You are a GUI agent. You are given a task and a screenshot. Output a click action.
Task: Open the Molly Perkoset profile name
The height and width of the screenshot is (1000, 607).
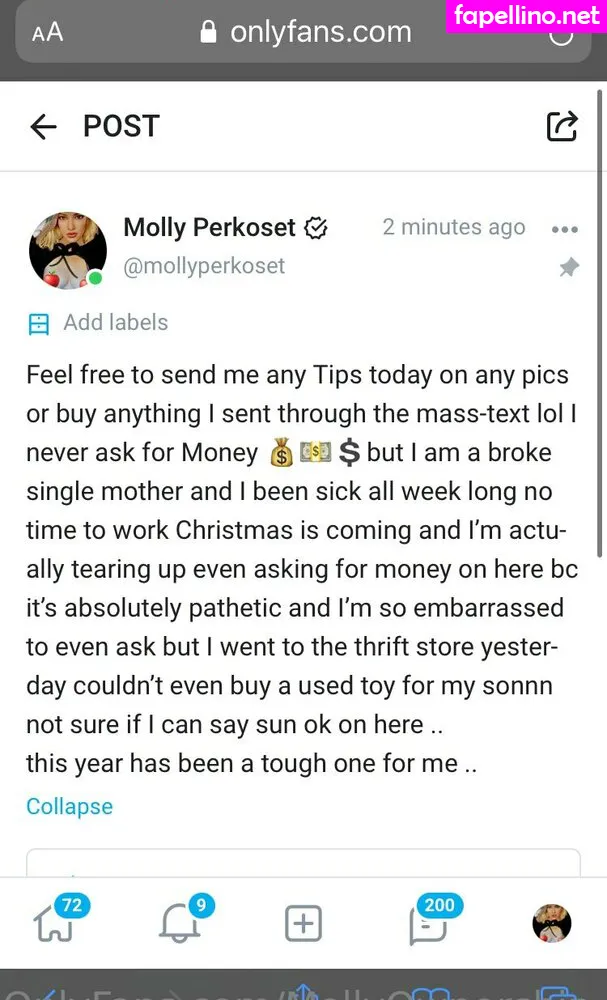[x=209, y=227]
